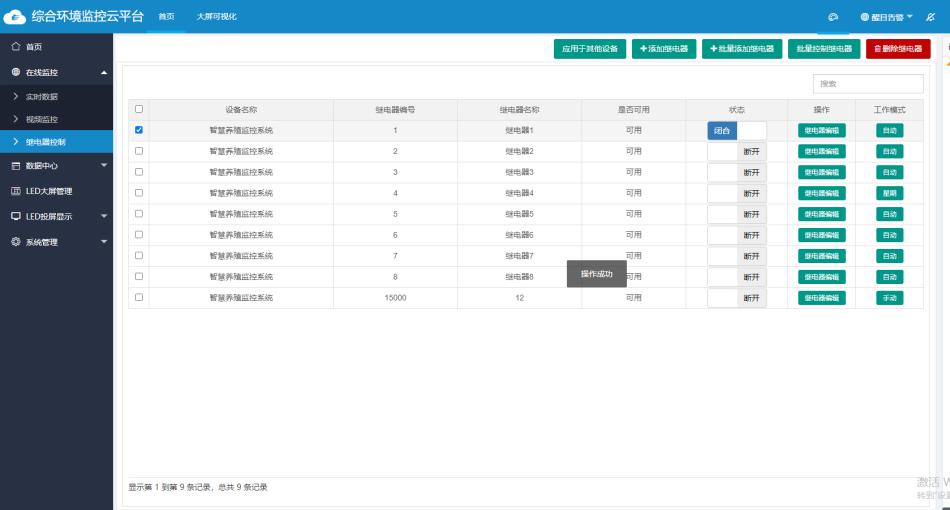Click the red 删除继电器 button

point(897,48)
